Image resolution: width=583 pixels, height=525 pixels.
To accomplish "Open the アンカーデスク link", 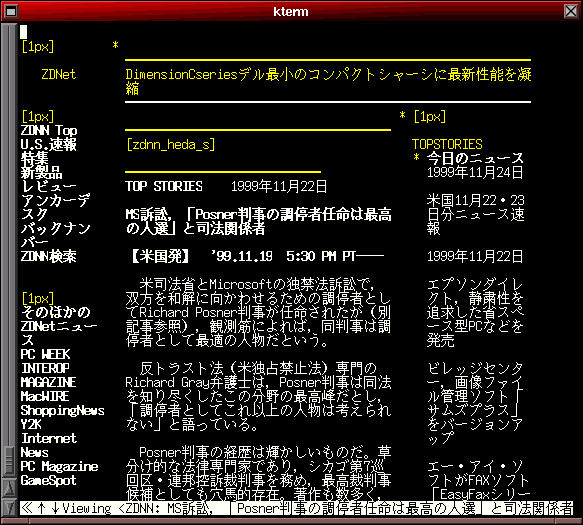I will [55, 207].
